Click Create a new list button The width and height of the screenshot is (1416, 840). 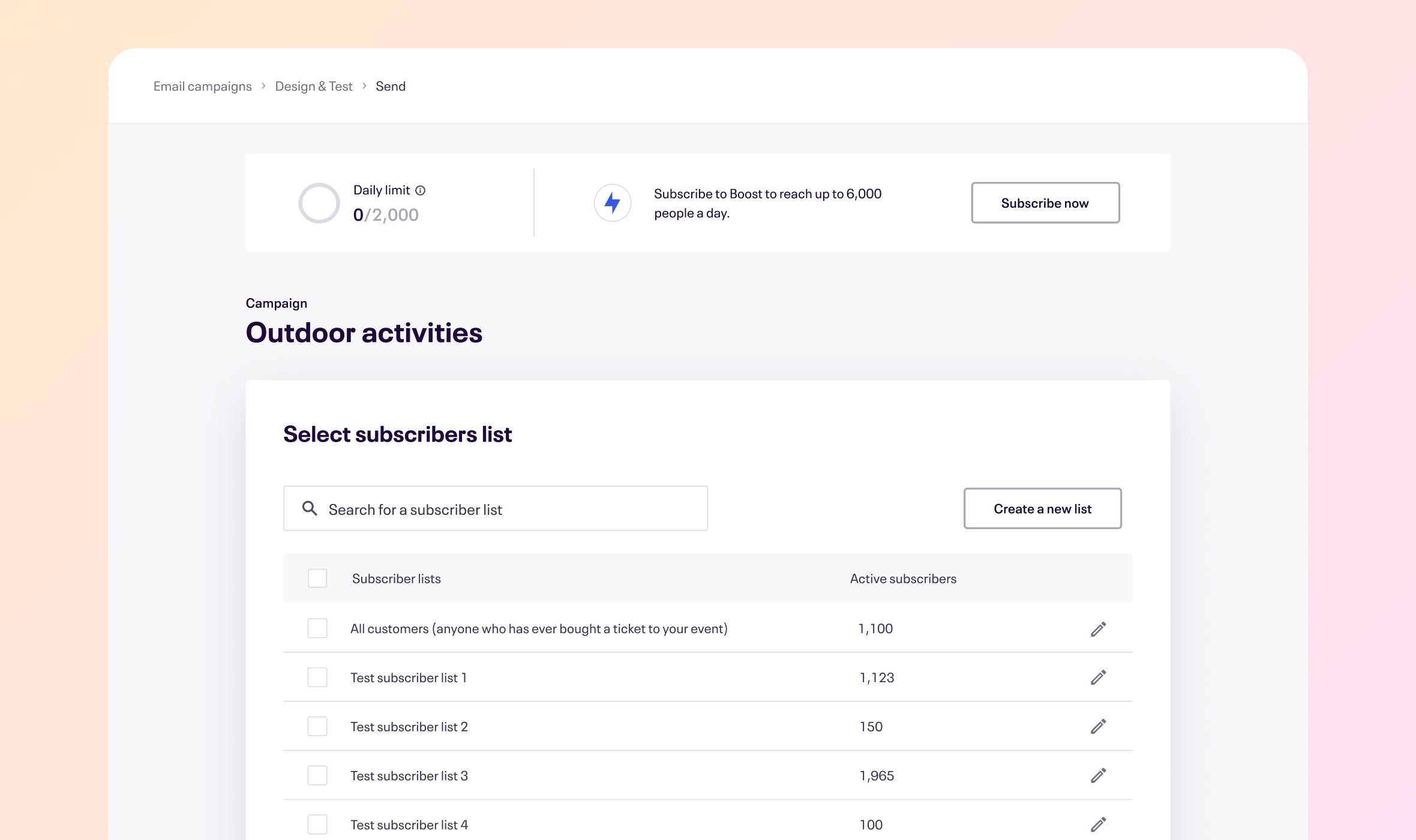tap(1042, 508)
